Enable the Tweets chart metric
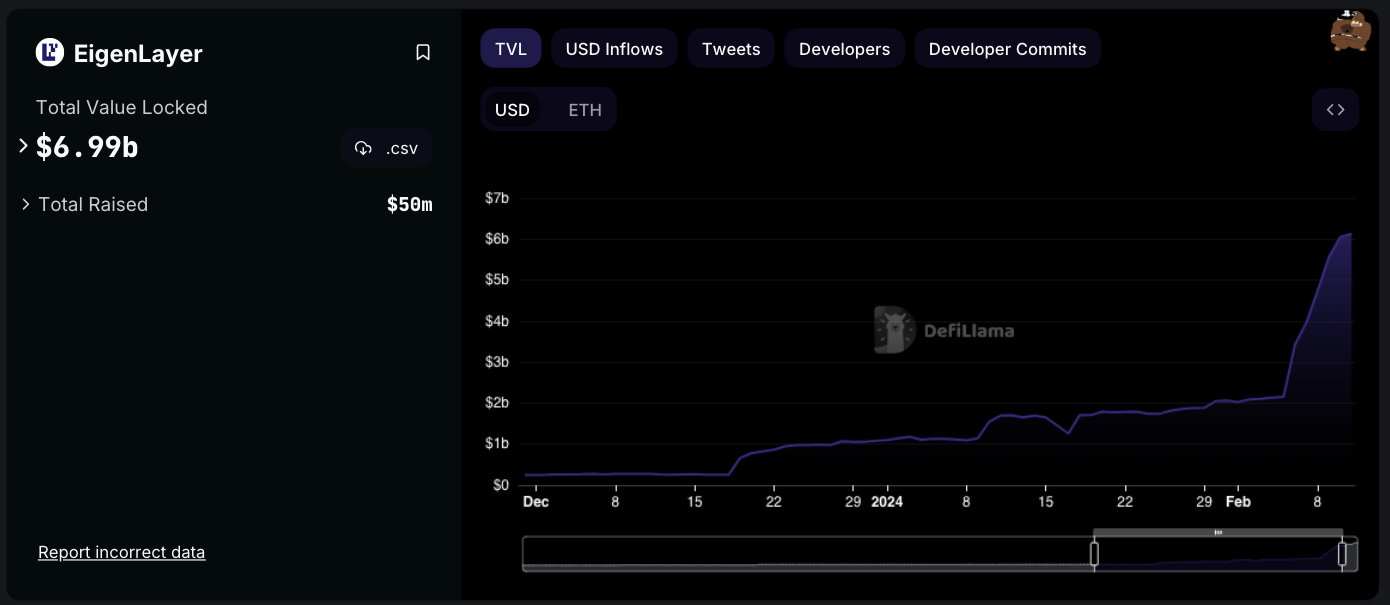 click(731, 49)
